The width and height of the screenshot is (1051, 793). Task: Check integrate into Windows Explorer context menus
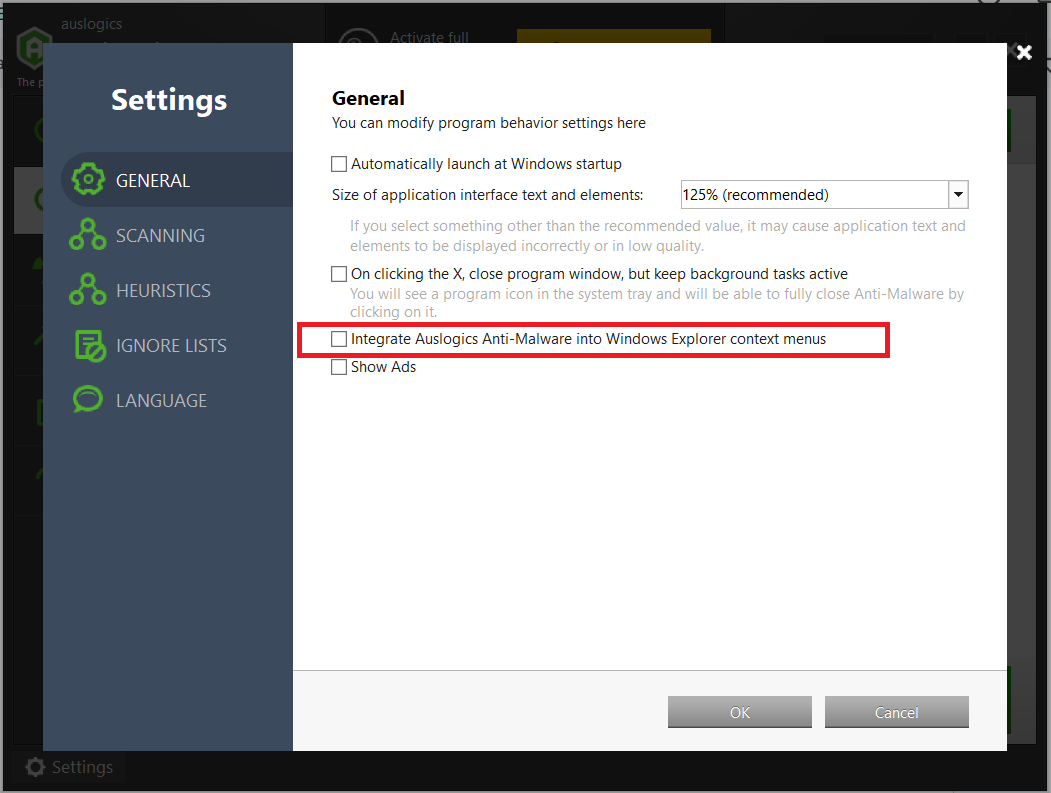click(338, 339)
